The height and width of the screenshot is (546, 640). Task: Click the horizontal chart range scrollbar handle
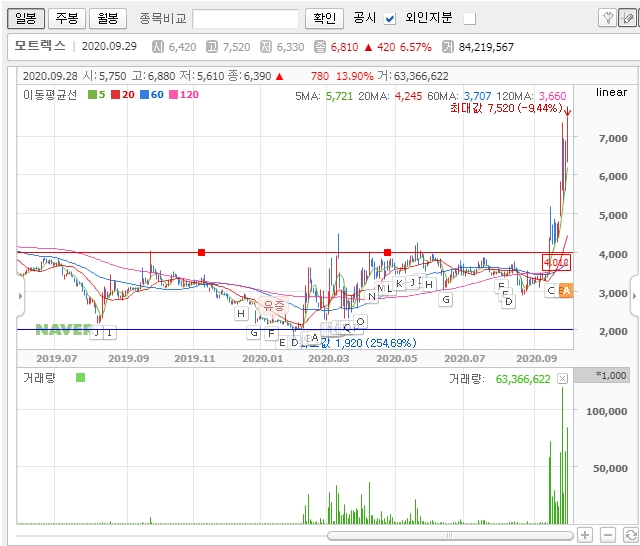pos(450,535)
